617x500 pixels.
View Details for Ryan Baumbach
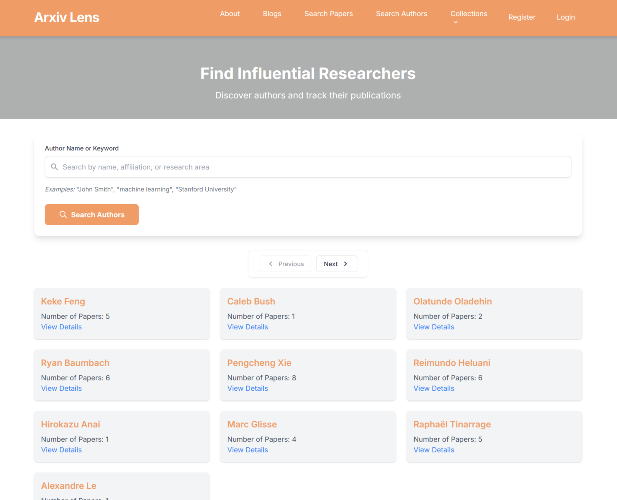[x=61, y=388]
